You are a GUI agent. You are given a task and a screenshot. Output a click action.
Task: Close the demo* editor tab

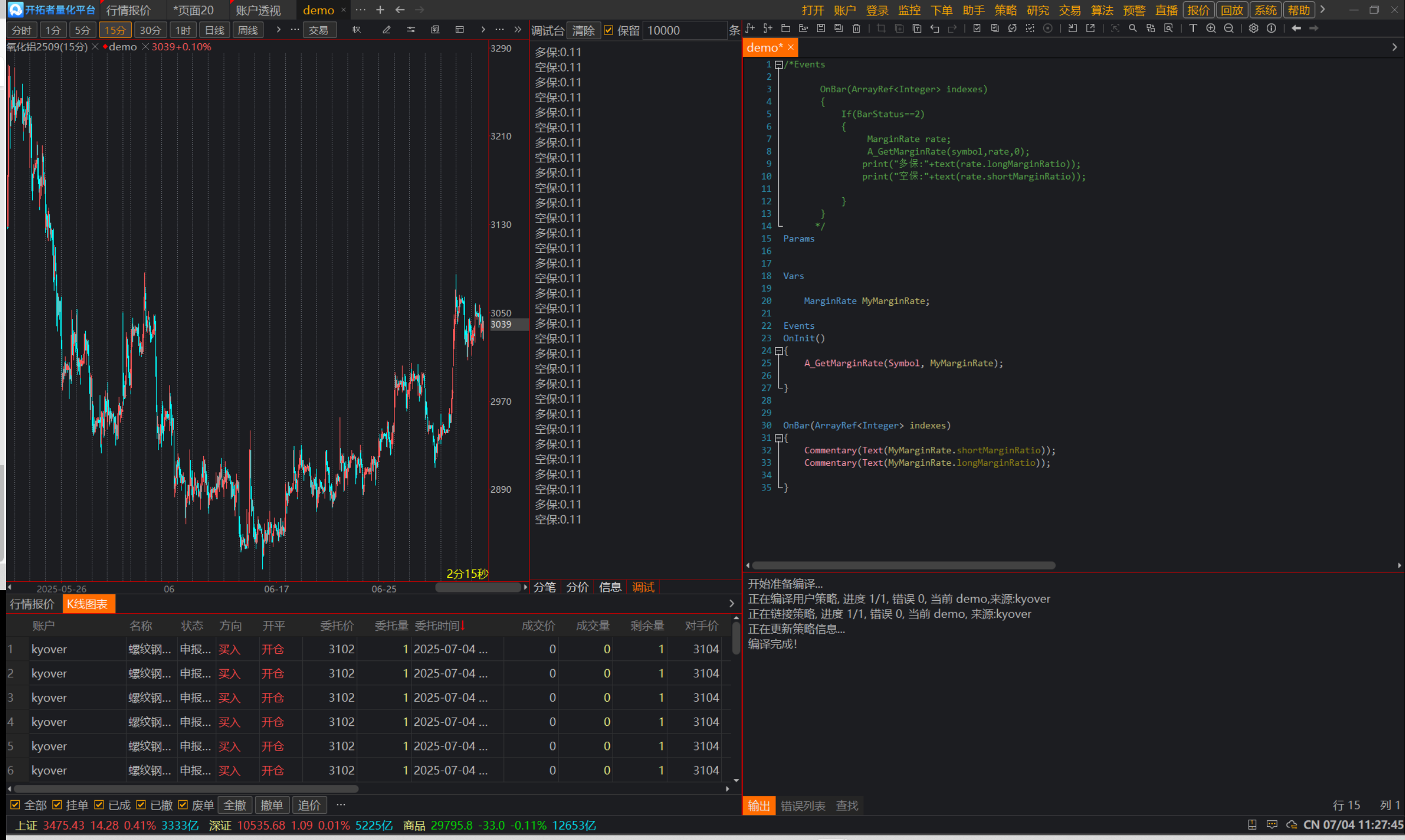791,48
